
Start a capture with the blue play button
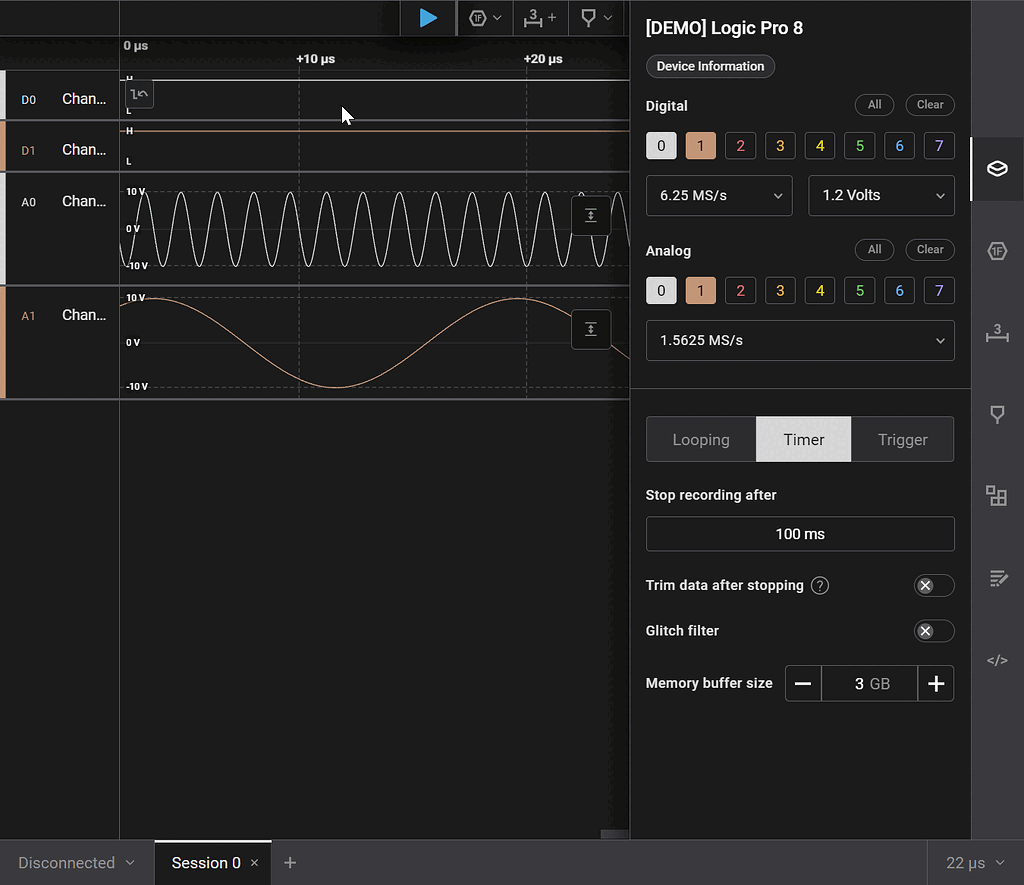click(x=429, y=18)
